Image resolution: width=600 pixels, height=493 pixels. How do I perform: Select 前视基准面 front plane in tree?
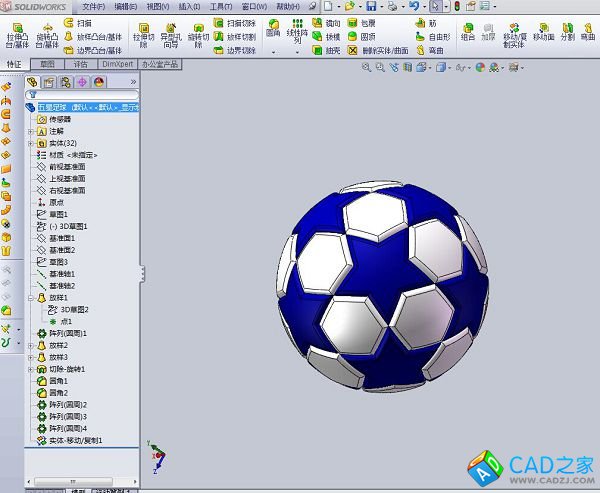click(67, 167)
